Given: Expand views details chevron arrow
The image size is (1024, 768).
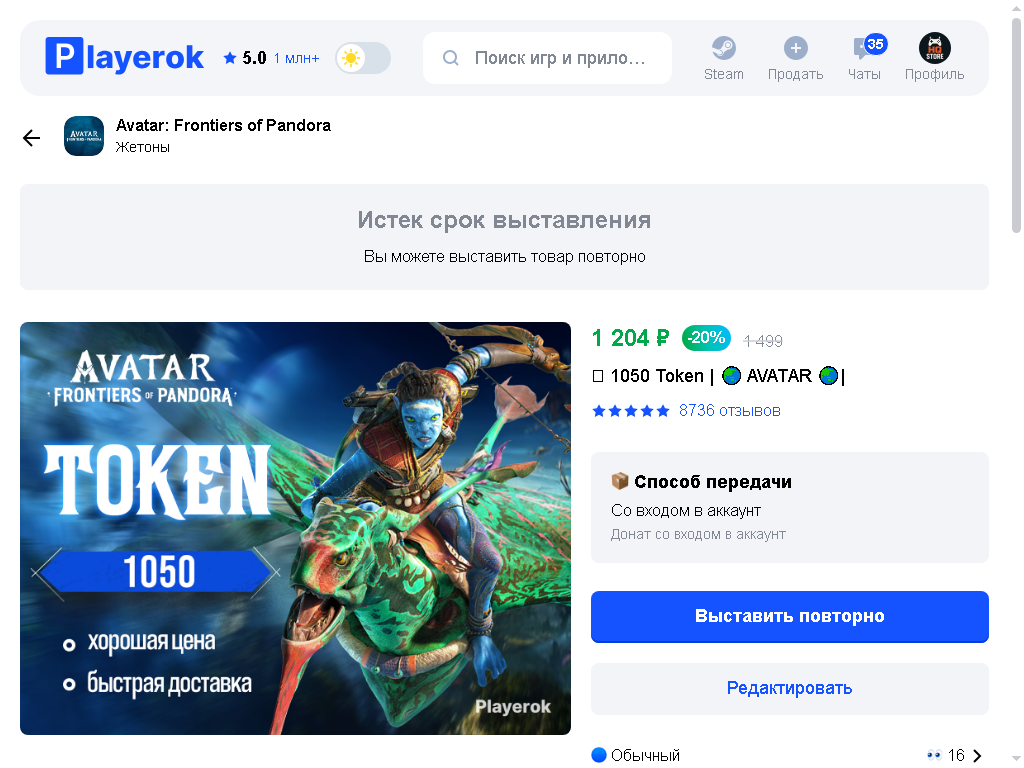Looking at the screenshot, I should (x=978, y=756).
